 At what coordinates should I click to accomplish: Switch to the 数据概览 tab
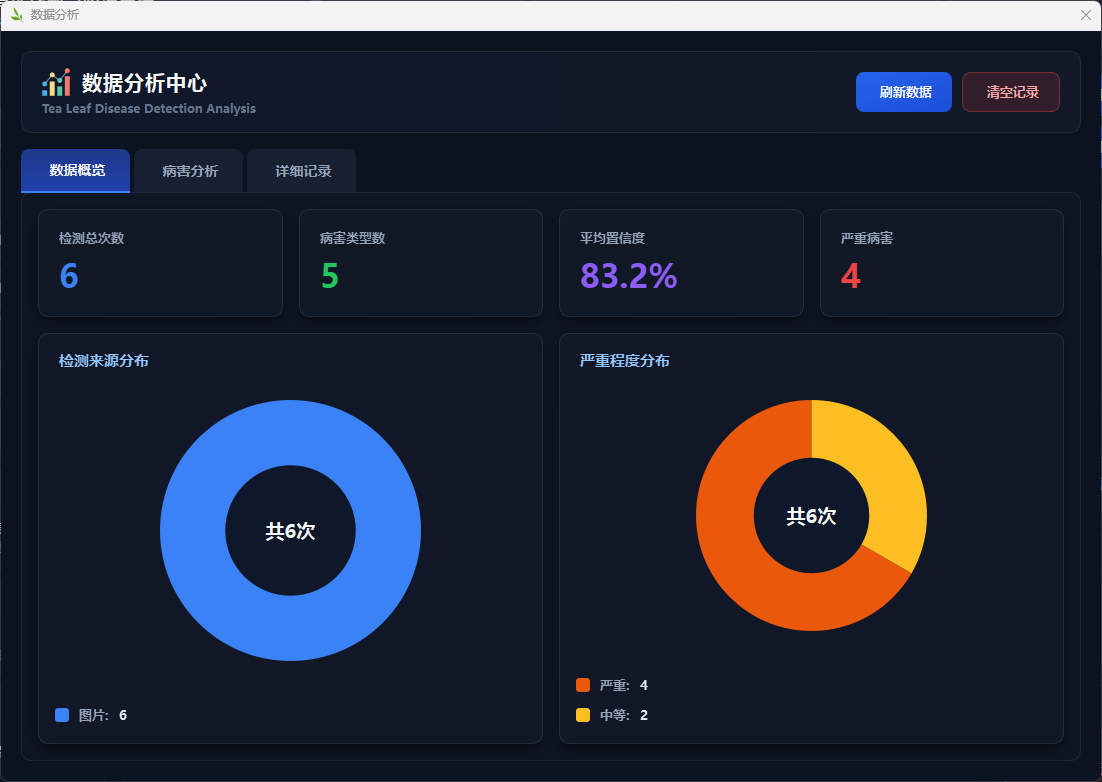pyautogui.click(x=76, y=171)
